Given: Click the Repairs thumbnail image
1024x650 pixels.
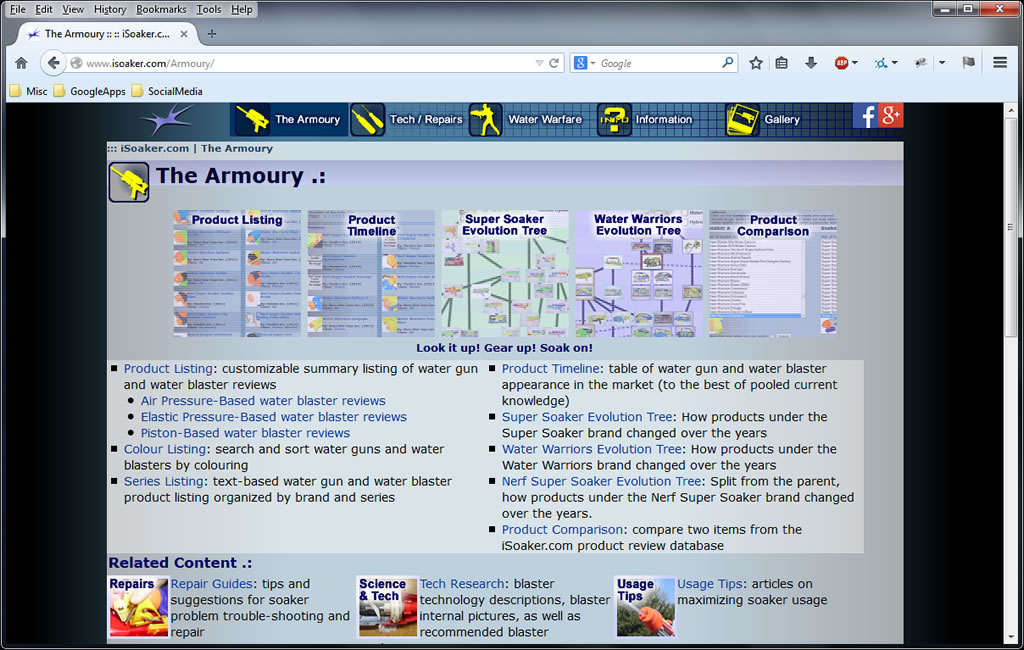Looking at the screenshot, I should (x=138, y=606).
